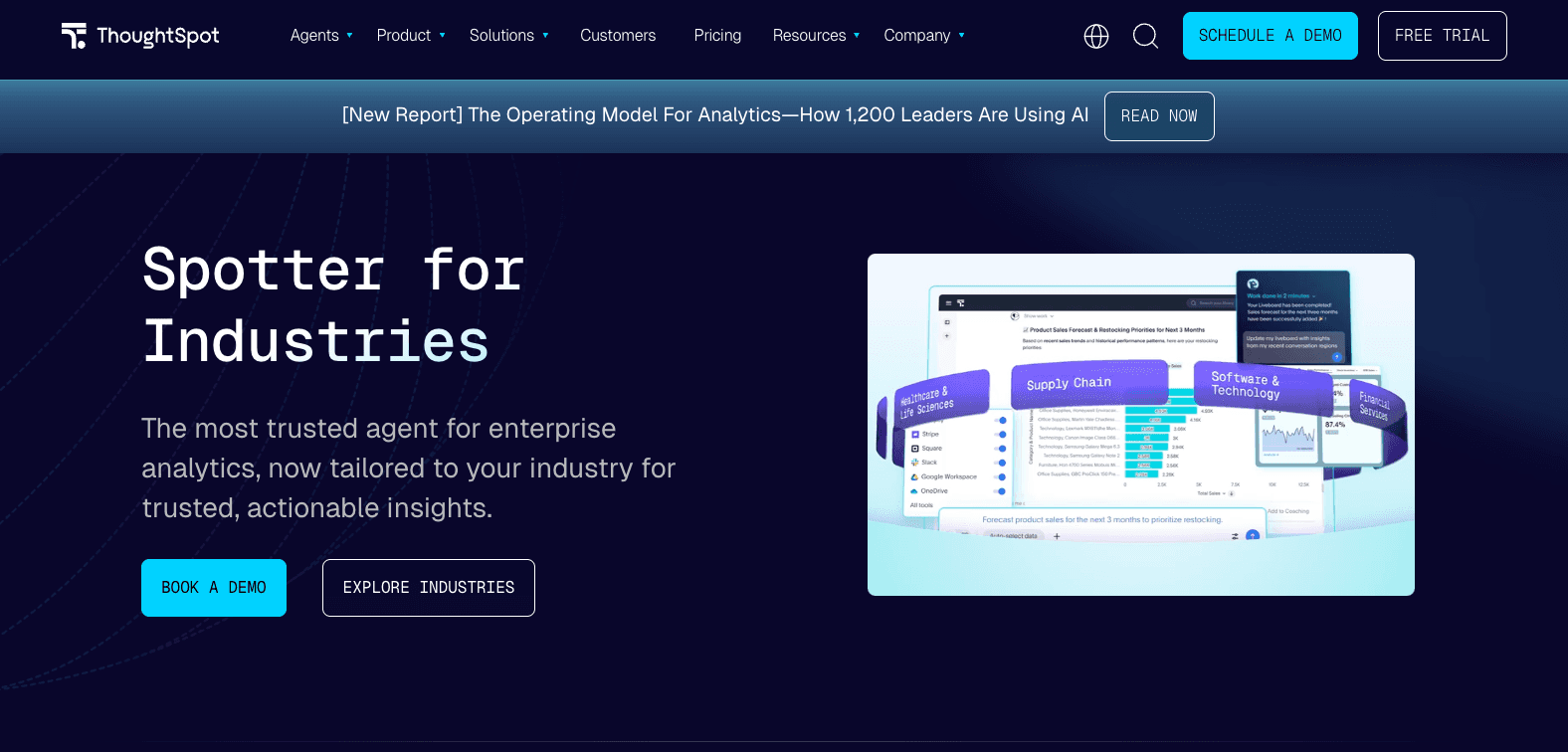1568x752 pixels.
Task: Open site search magnifier icon
Action: tap(1146, 36)
